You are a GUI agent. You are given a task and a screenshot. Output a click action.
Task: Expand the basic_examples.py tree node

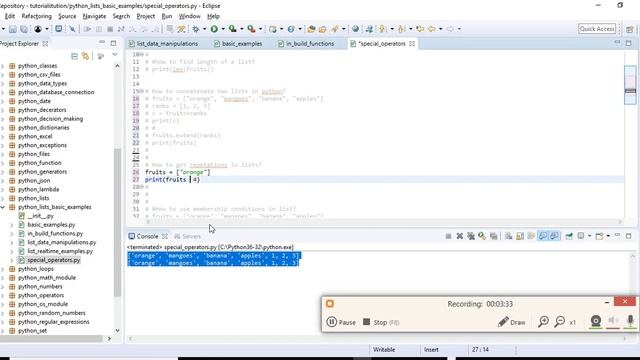point(12,224)
